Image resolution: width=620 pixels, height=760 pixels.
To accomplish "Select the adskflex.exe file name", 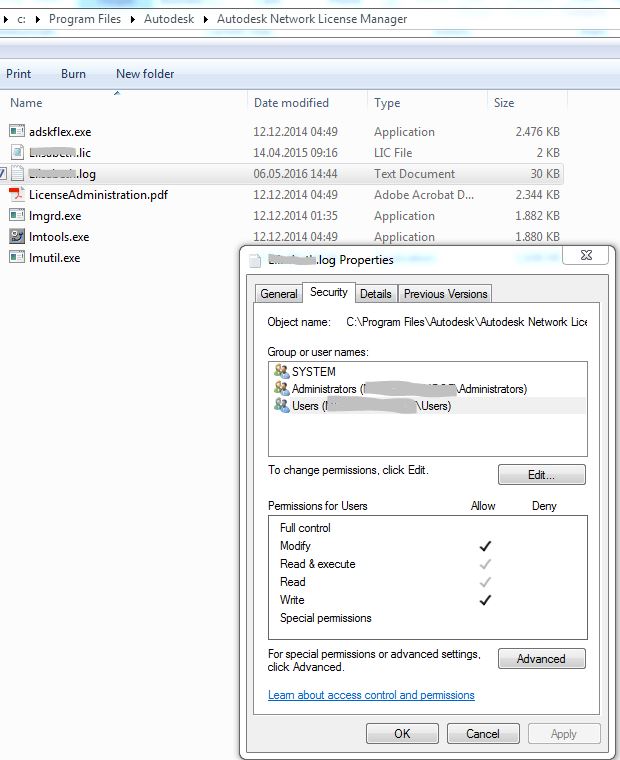I will tap(60, 131).
